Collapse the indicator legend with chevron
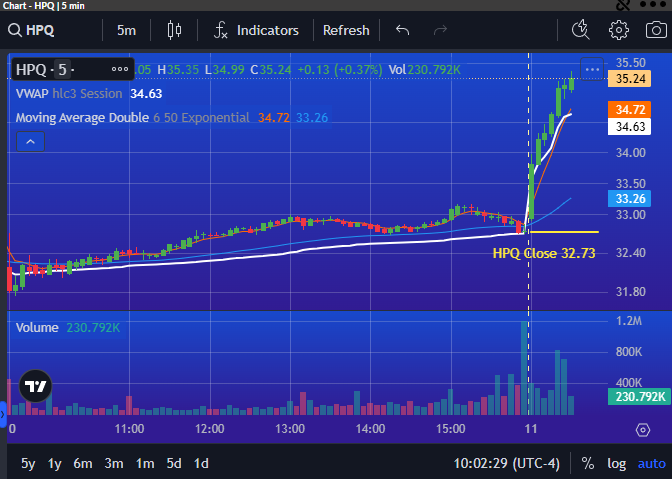The height and width of the screenshot is (479, 672). (30, 142)
